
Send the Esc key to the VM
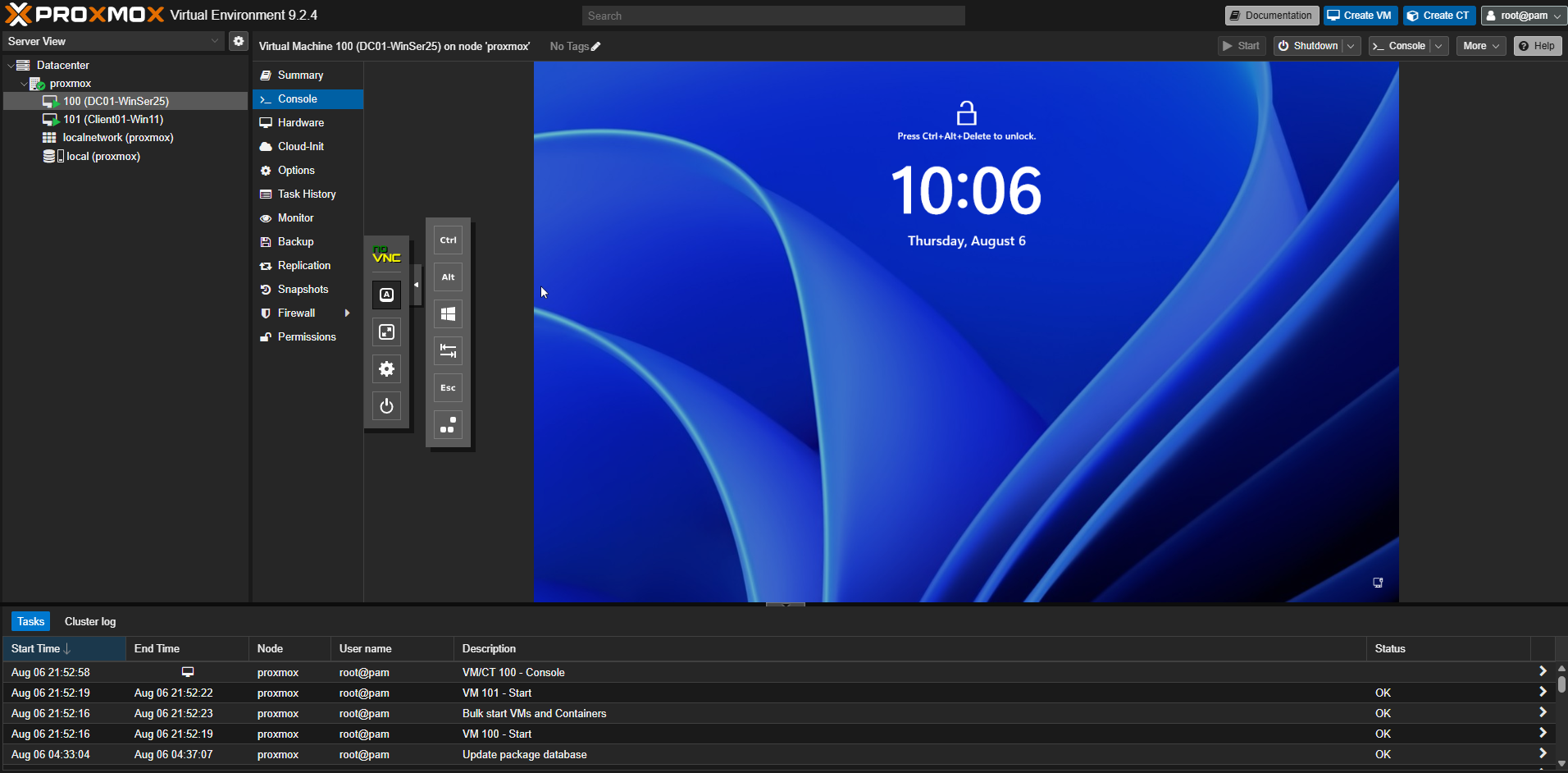(448, 388)
